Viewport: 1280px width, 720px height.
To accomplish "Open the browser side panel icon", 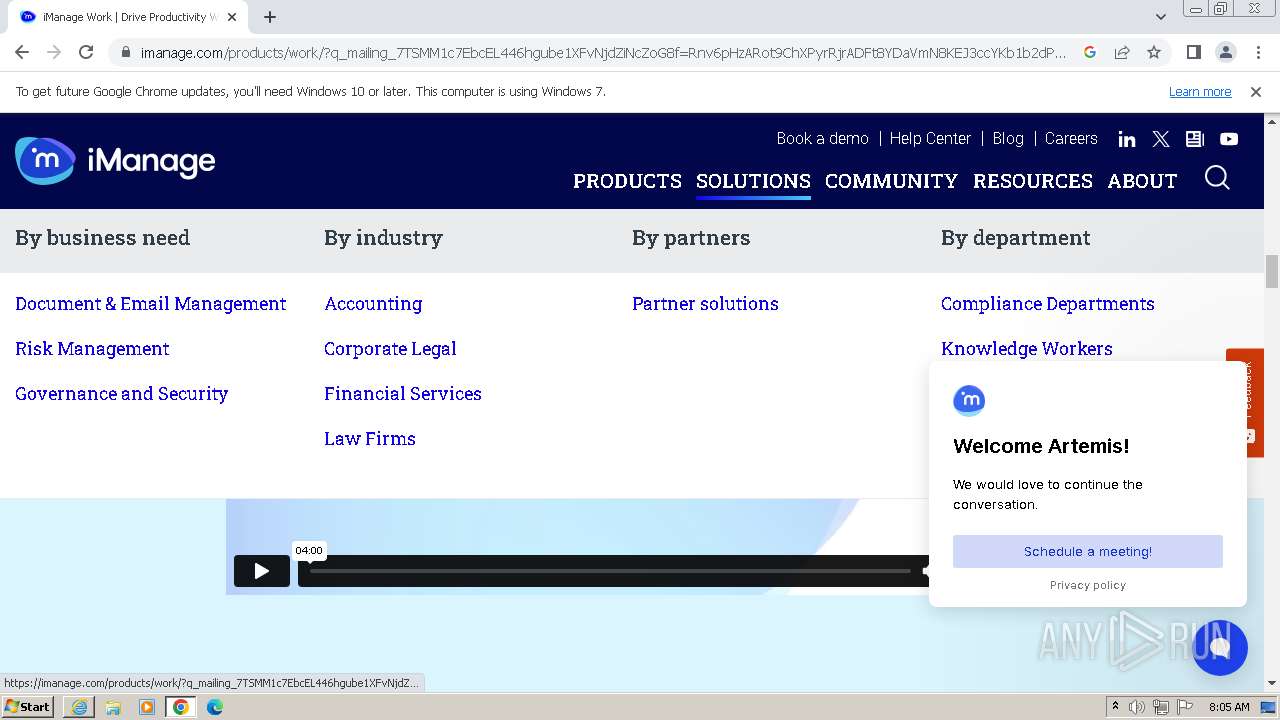I will [1193, 52].
